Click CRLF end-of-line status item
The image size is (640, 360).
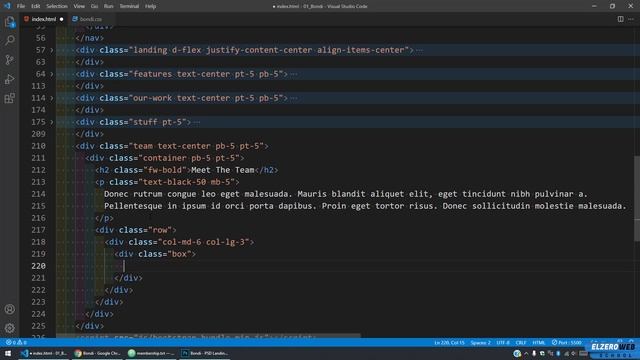click(521, 342)
